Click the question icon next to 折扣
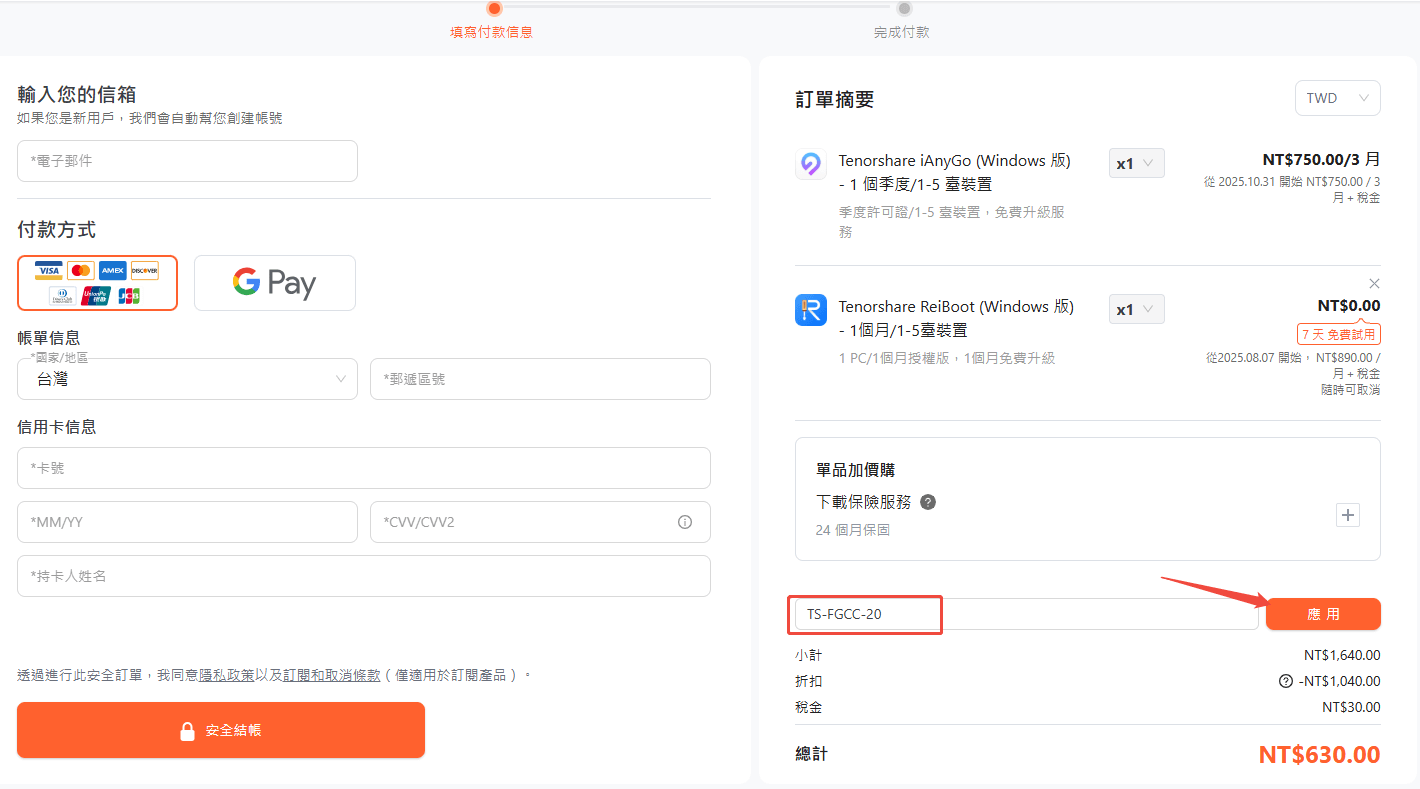The width and height of the screenshot is (1420, 789). (1286, 681)
